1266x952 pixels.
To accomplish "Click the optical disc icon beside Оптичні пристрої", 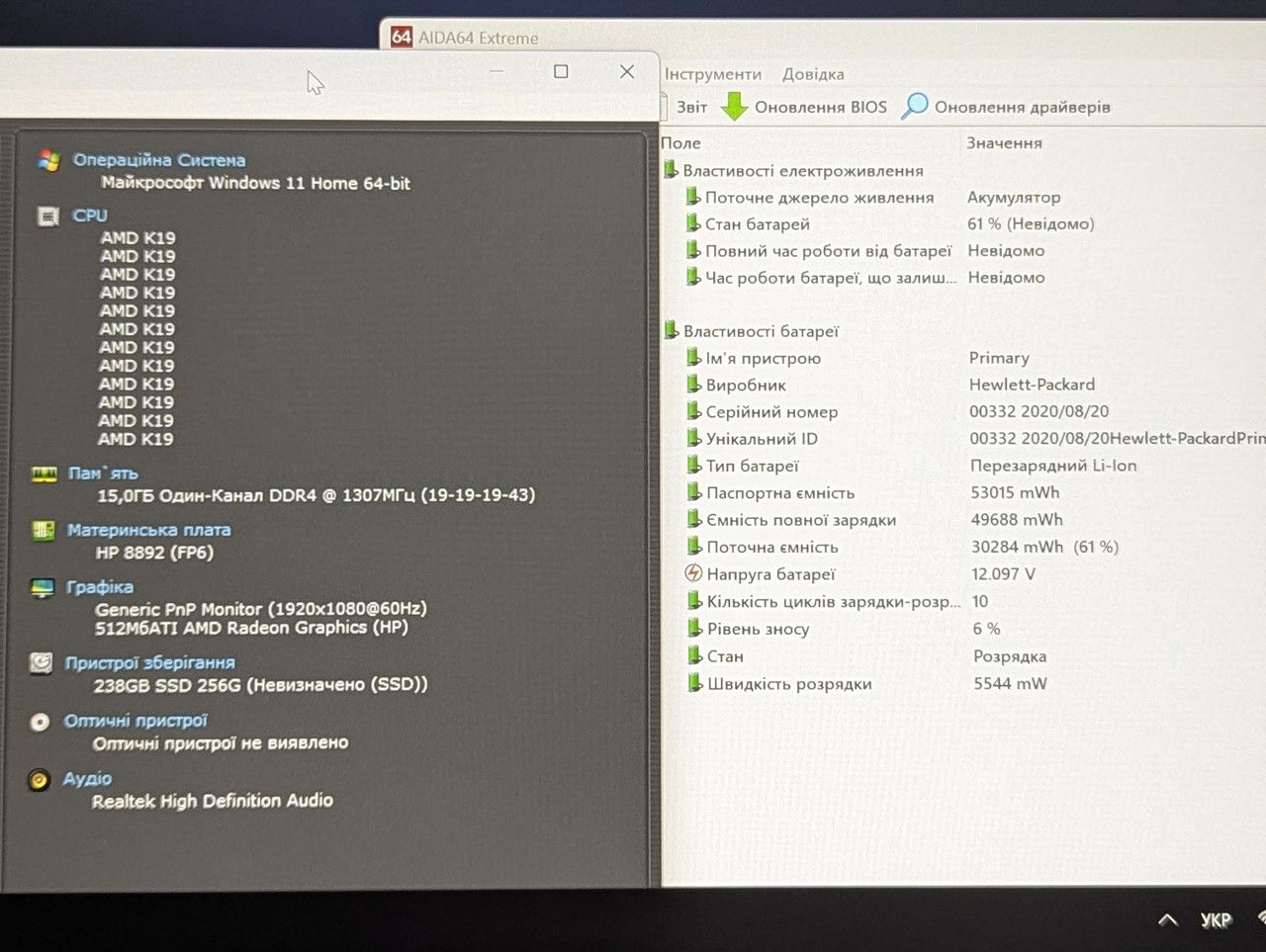I will 40,722.
